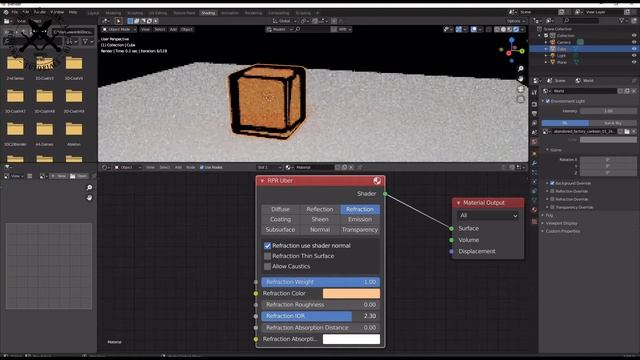
Task: Switch to the Coating tab in RPR Uber
Action: [x=280, y=220]
